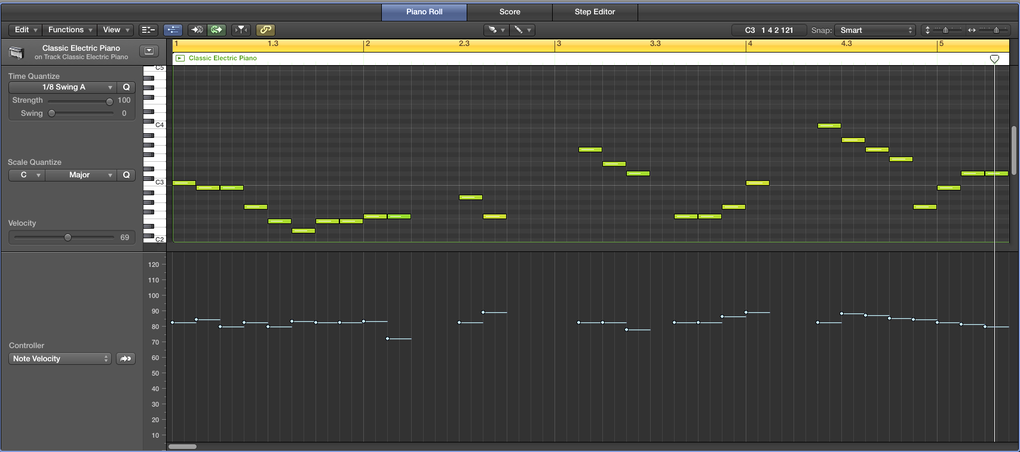Click the horizontal zoom slider
The image size is (1020, 452).
(x=995, y=30)
